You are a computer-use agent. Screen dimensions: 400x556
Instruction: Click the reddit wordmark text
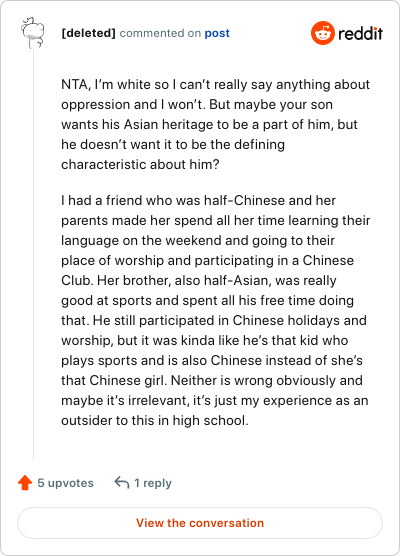click(360, 33)
